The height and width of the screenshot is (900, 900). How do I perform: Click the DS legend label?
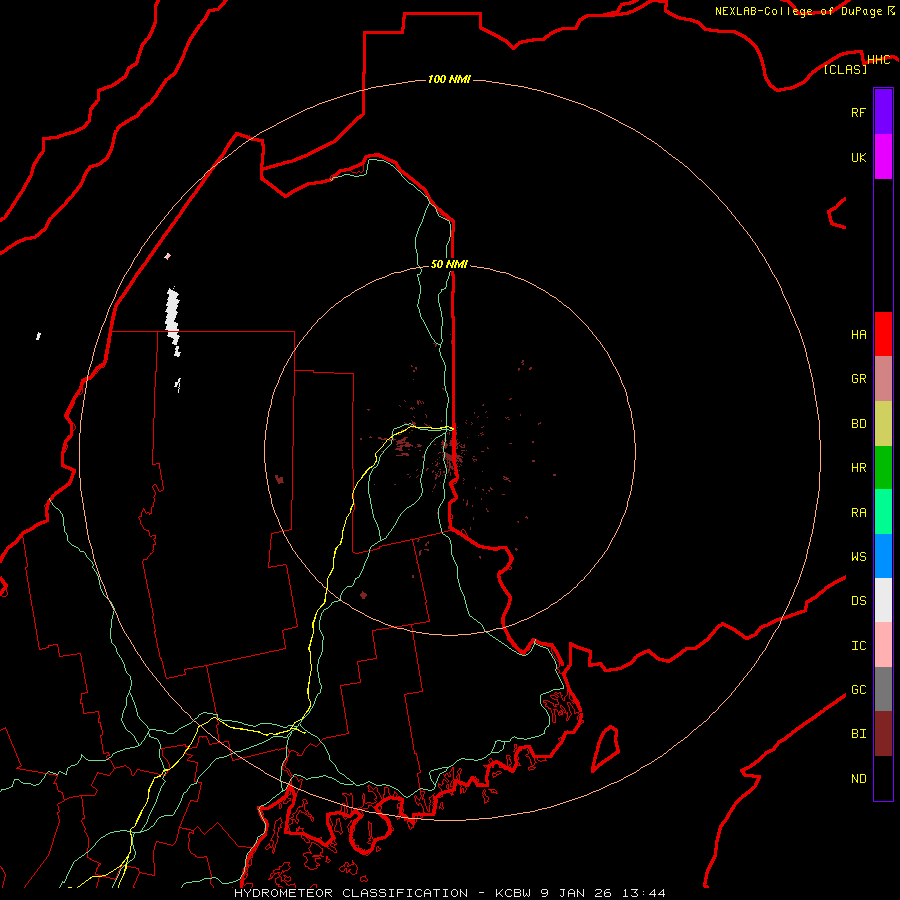coord(858,600)
